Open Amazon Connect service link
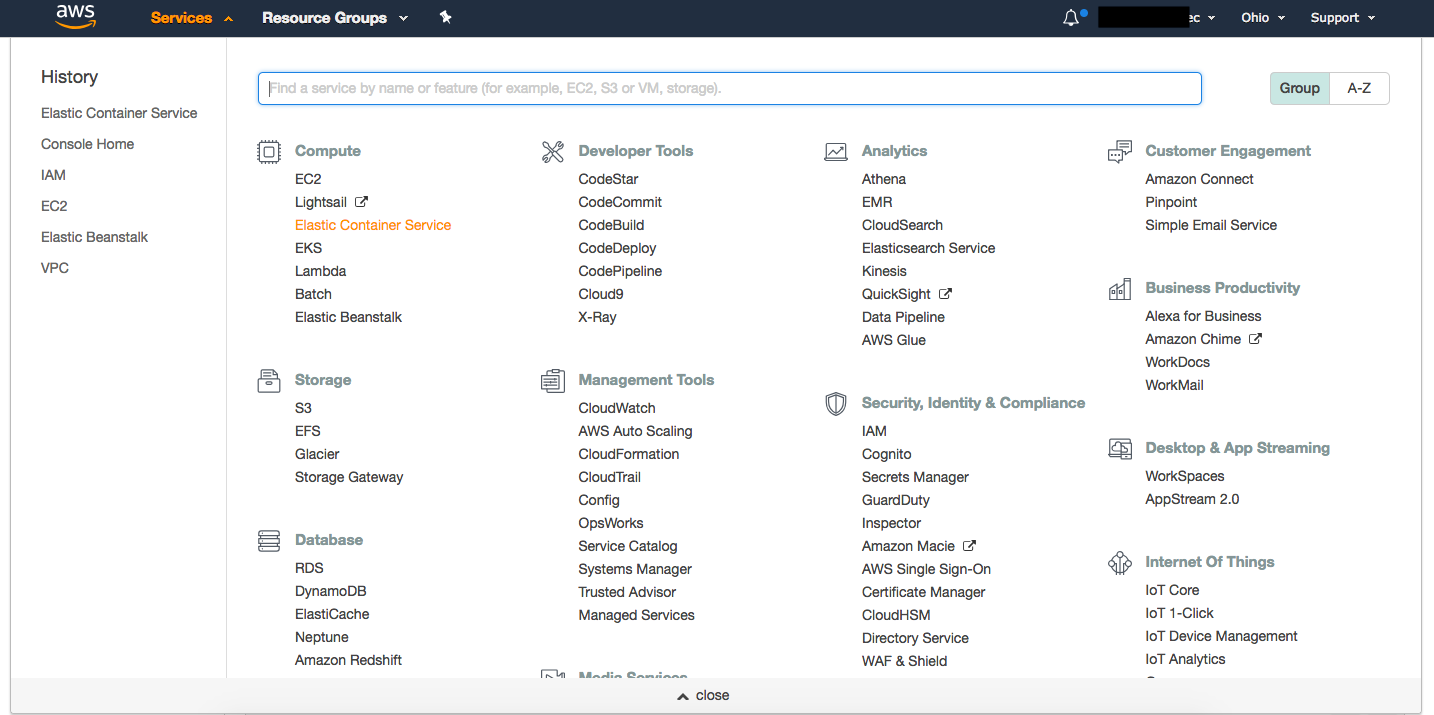This screenshot has height=715, width=1434. coord(1199,179)
